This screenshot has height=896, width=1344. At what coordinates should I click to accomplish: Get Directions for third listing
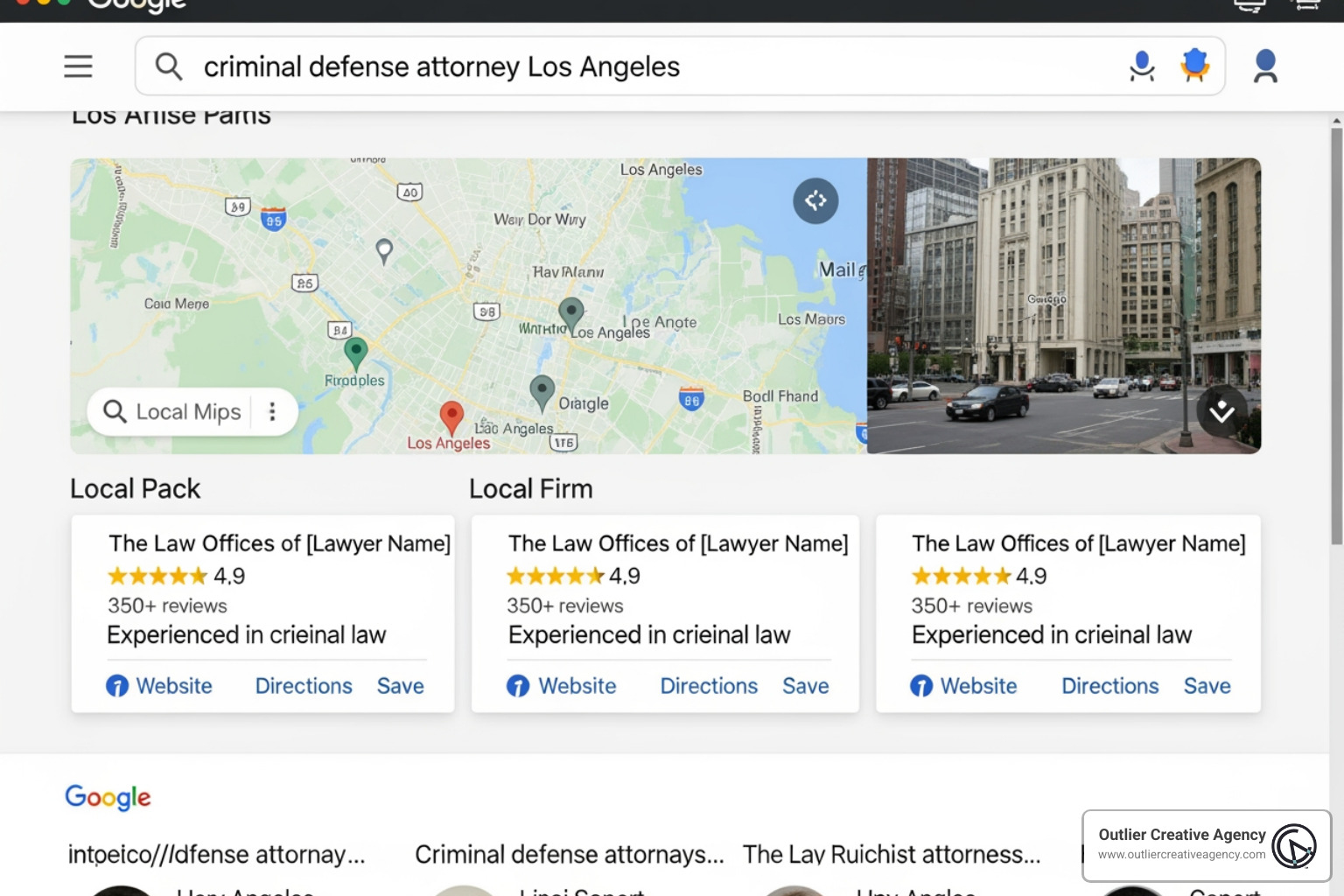1110,686
